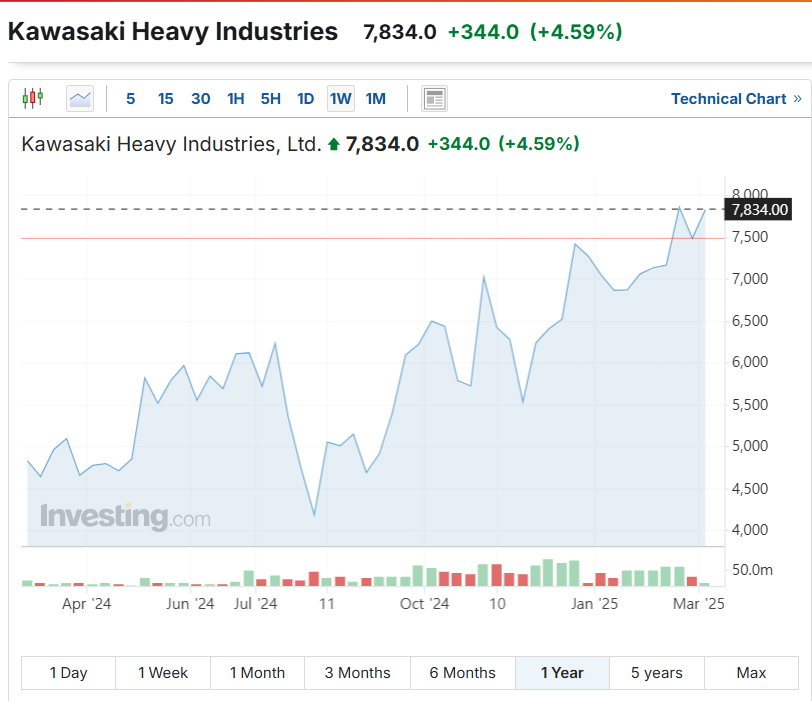
Task: Click the Kawasaki Heavy Industries page title
Action: pyautogui.click(x=172, y=32)
